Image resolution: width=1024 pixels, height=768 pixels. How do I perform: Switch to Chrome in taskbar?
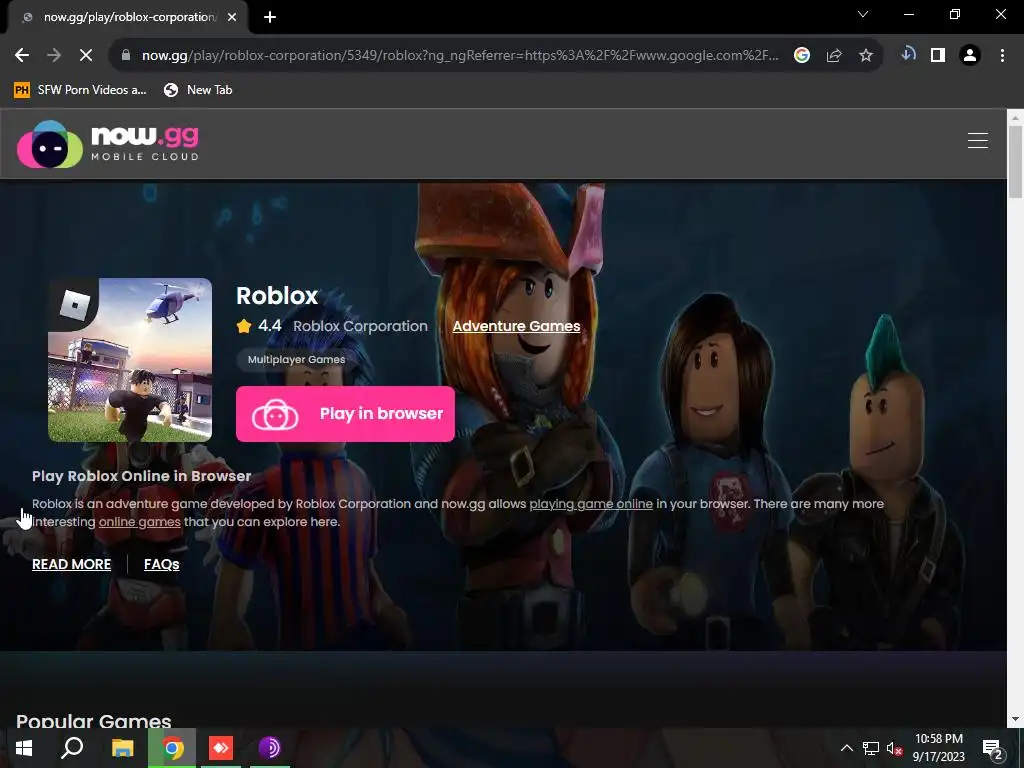click(x=172, y=748)
